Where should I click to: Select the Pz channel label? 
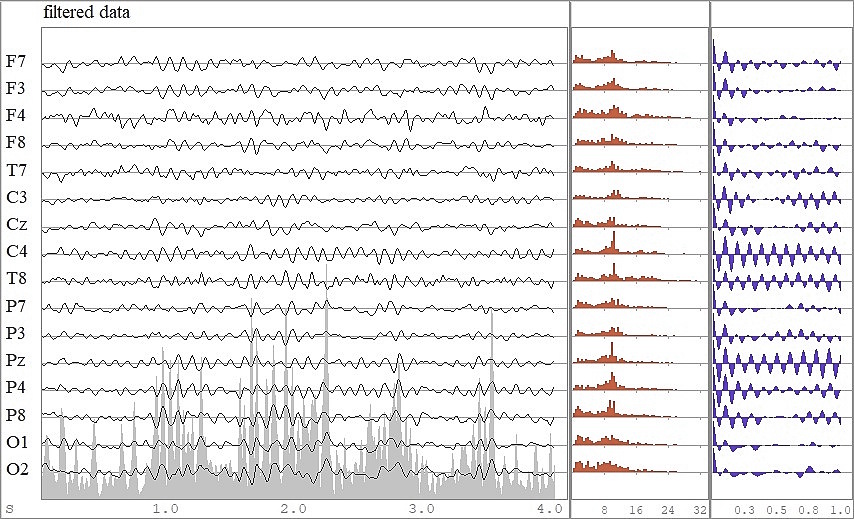tap(16, 361)
